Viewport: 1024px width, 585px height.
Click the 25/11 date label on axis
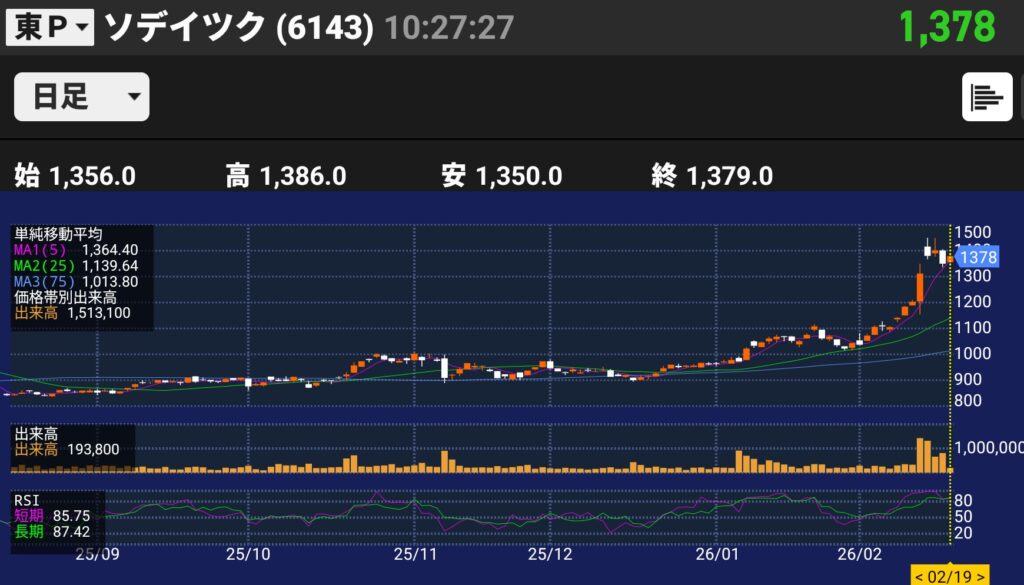416,553
